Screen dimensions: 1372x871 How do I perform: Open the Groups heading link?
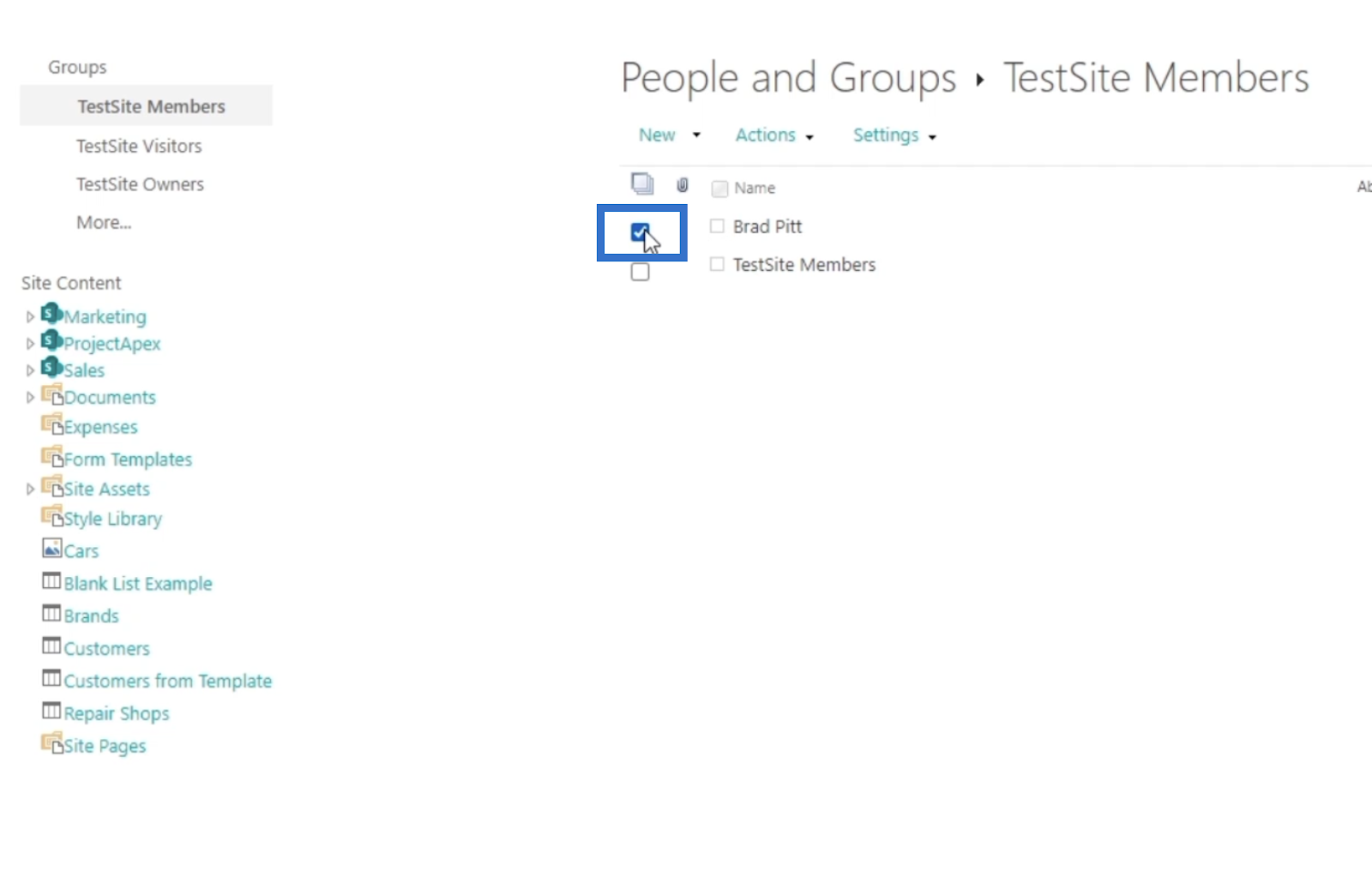pyautogui.click(x=77, y=67)
